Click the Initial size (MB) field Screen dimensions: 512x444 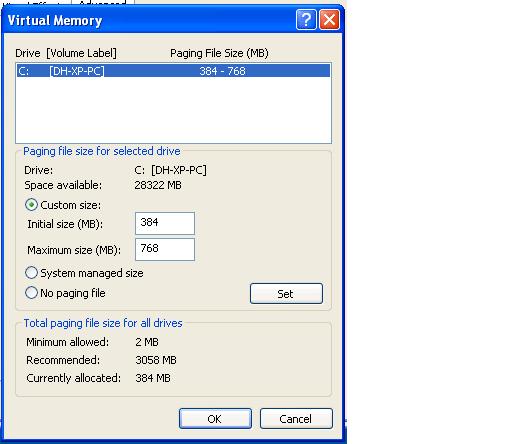[x=165, y=223]
